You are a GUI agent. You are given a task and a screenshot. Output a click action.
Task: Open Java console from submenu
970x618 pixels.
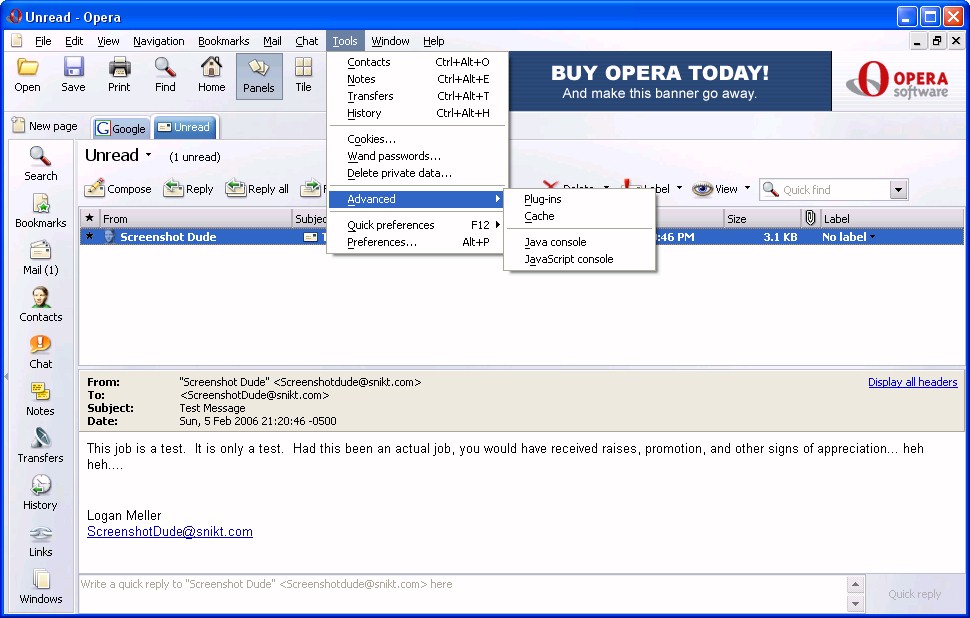580,242
